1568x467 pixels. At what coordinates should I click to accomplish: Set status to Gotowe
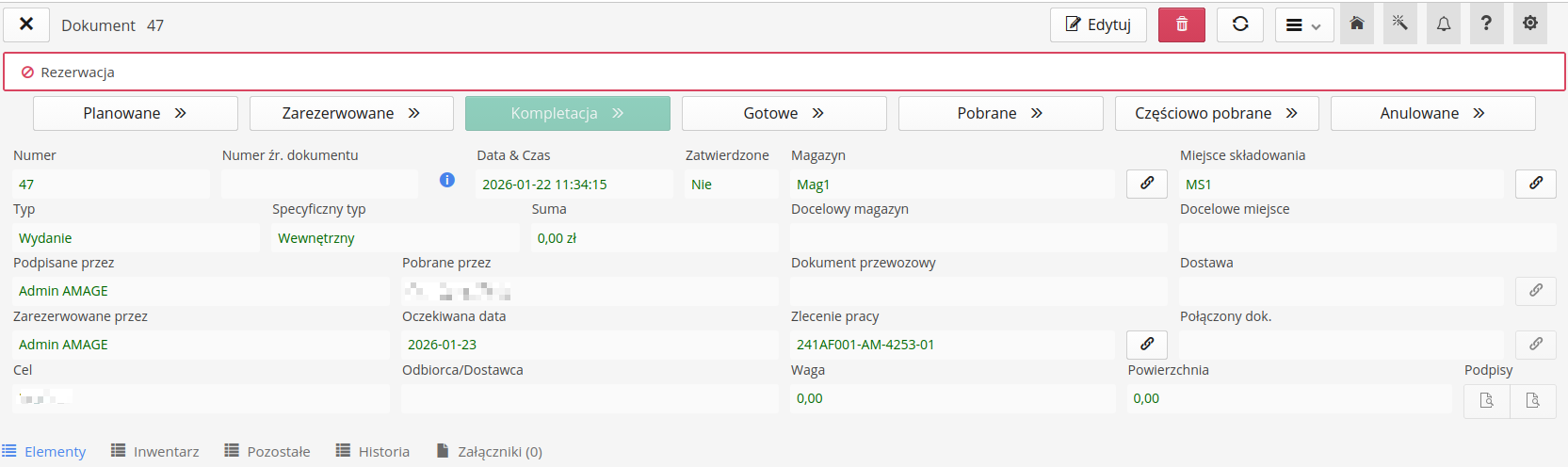(x=784, y=113)
